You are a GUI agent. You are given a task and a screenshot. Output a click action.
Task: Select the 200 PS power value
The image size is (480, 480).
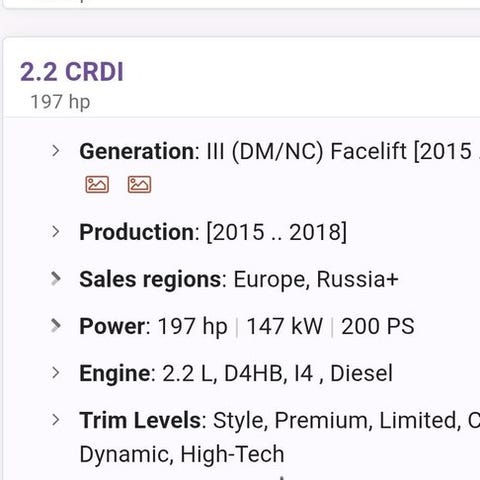(378, 326)
